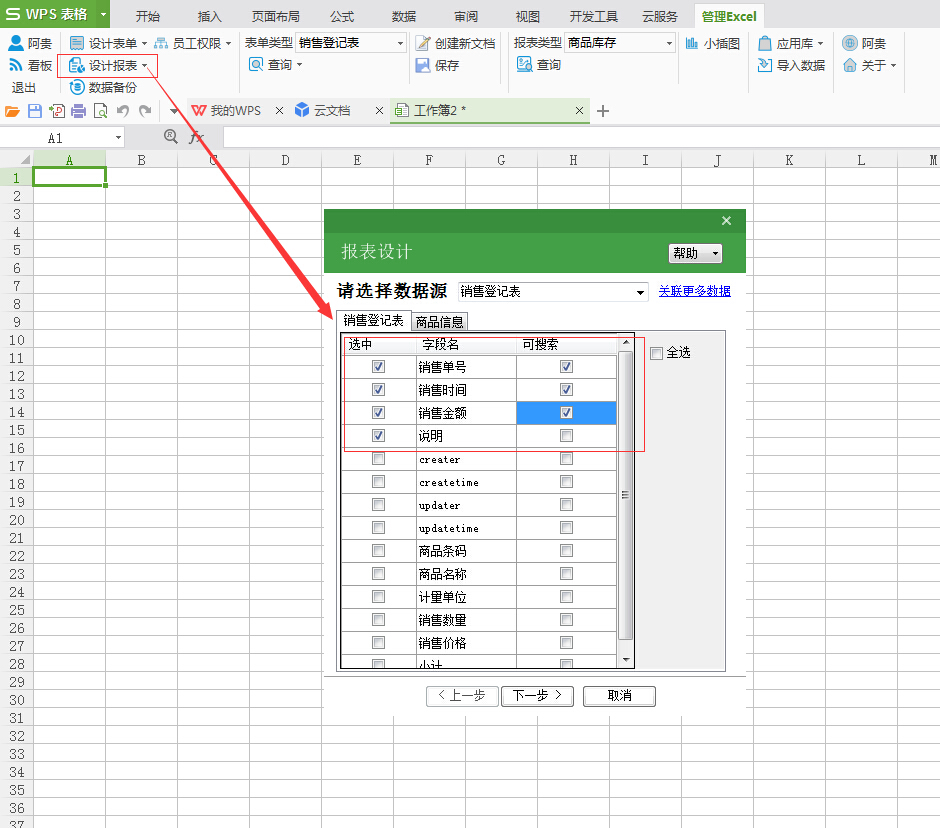The image size is (940, 828).
Task: Open the 公式 ribbon tab
Action: (x=342, y=16)
